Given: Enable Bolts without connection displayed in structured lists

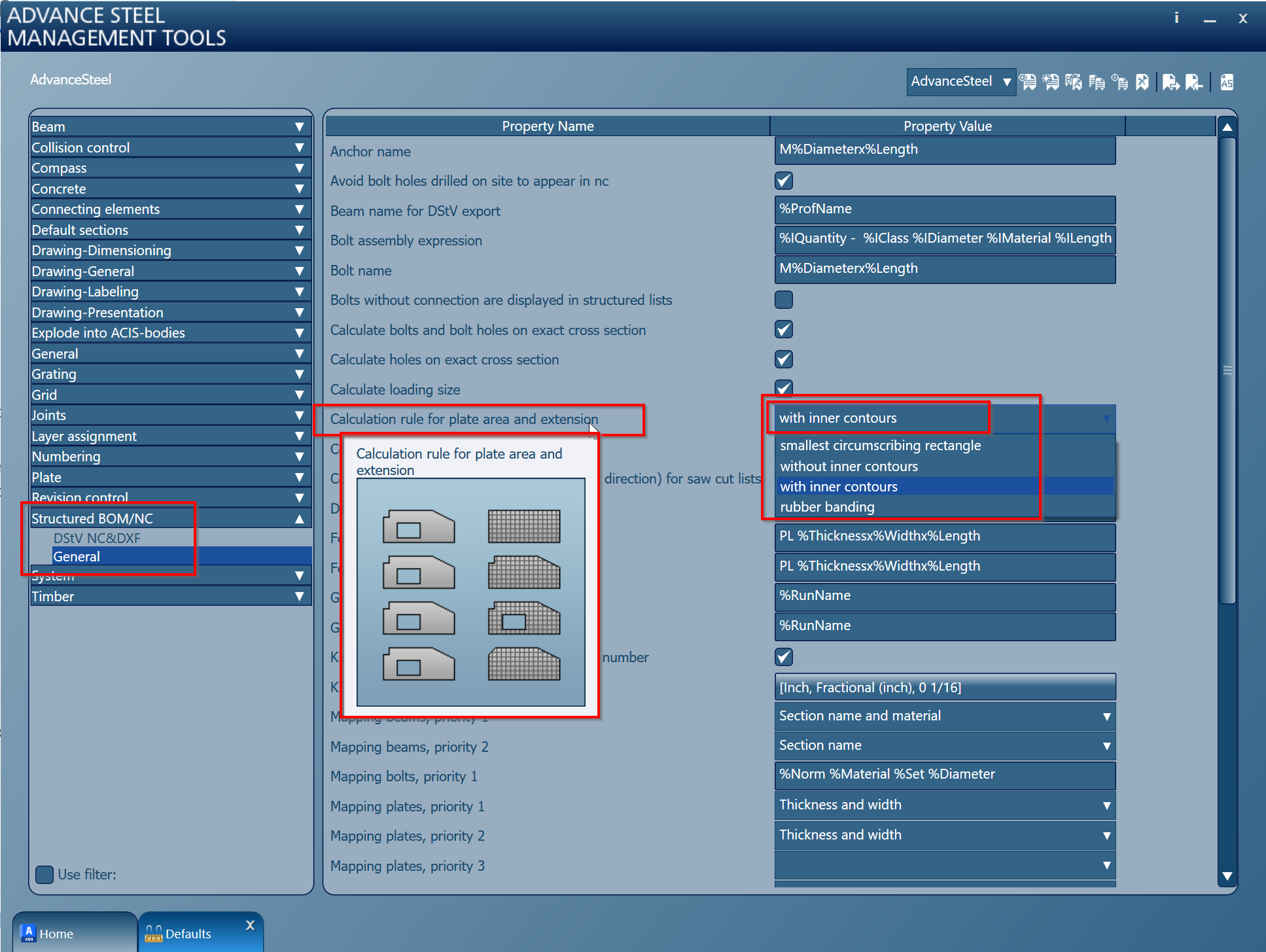Looking at the screenshot, I should click(783, 300).
